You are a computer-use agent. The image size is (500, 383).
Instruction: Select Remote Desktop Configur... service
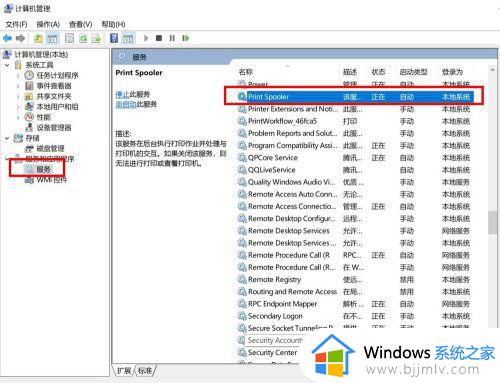pyautogui.click(x=292, y=219)
